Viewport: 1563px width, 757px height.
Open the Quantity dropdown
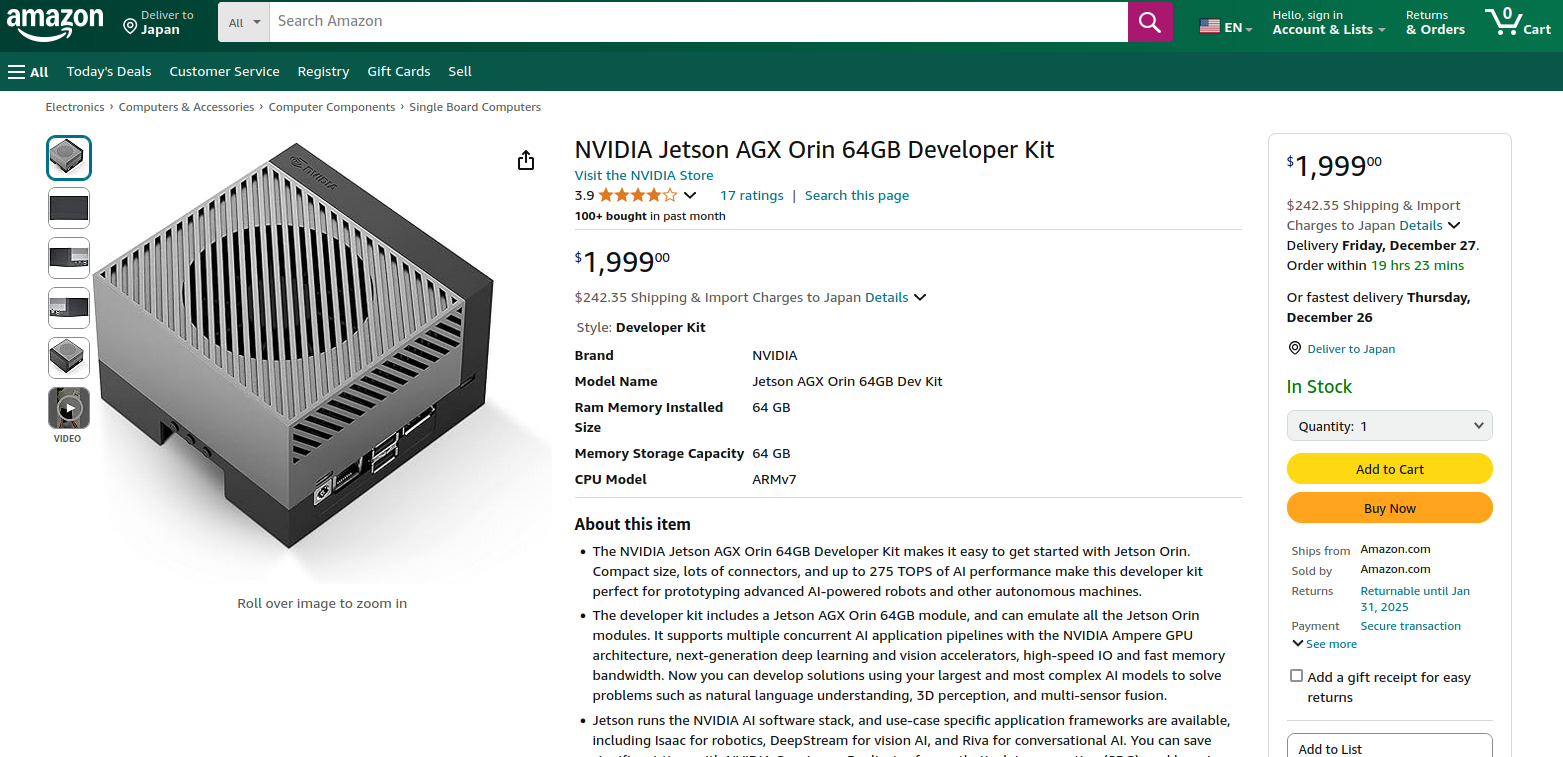pyautogui.click(x=1390, y=426)
